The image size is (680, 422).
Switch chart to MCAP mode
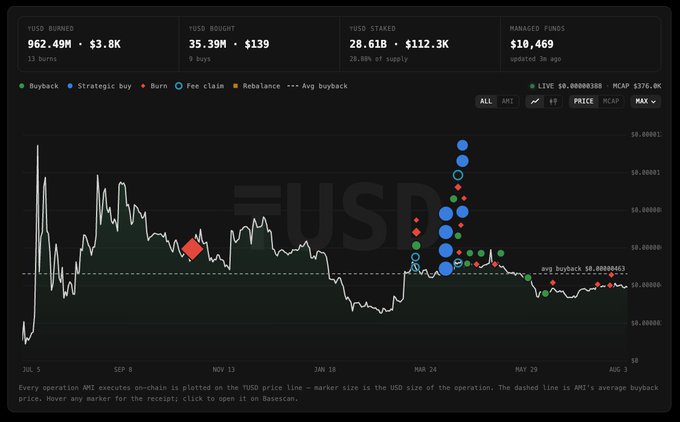click(x=611, y=101)
